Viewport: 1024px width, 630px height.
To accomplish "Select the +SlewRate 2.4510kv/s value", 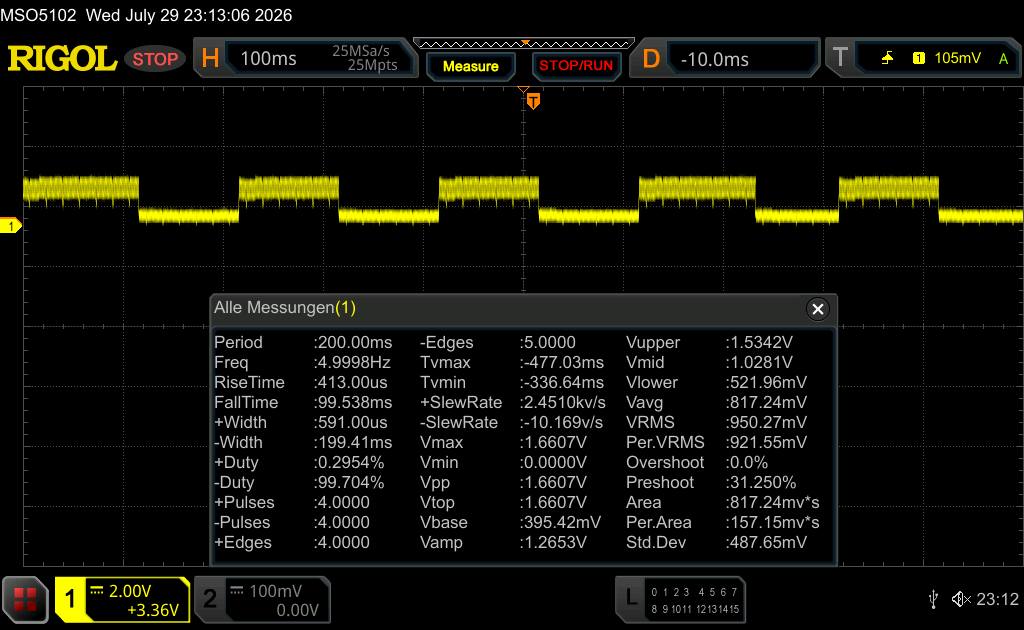I will point(563,402).
